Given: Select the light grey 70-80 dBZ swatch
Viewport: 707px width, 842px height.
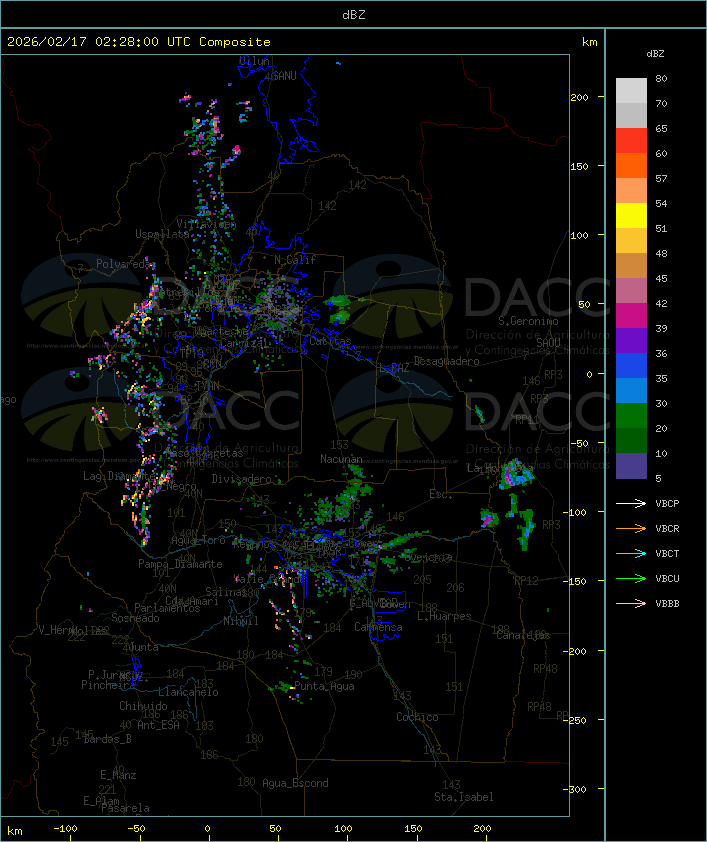Looking at the screenshot, I should pyautogui.click(x=631, y=91).
